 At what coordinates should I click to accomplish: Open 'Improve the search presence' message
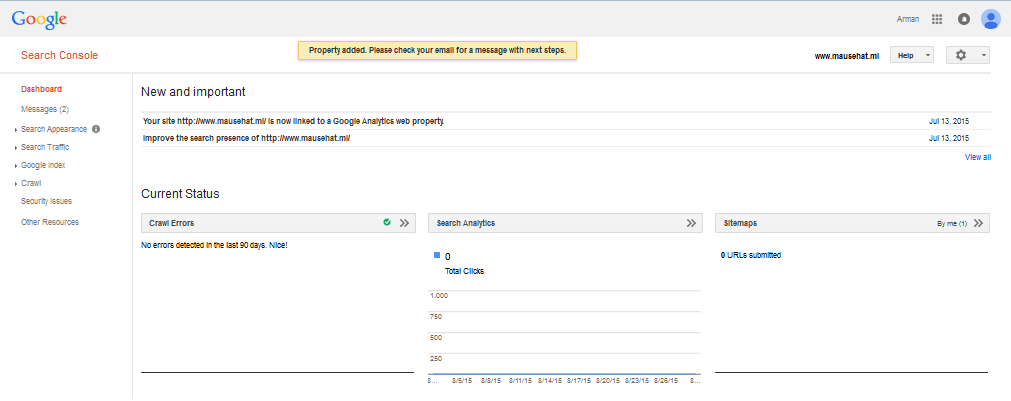tap(246, 139)
